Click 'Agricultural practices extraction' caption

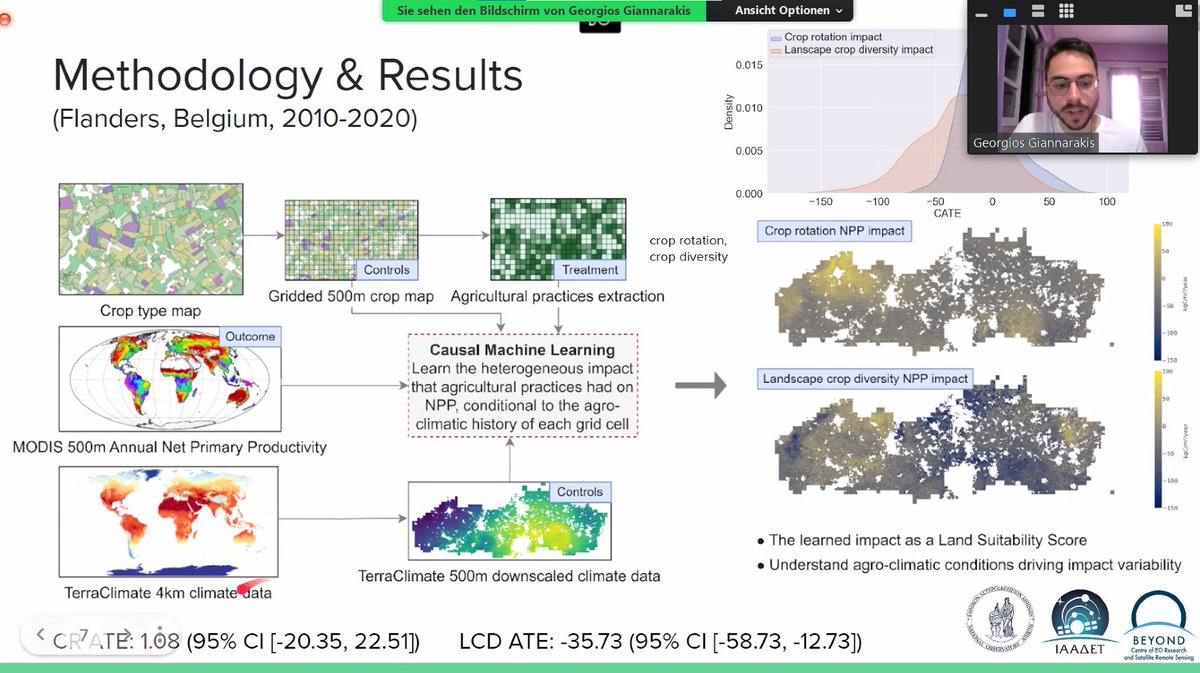pos(557,296)
